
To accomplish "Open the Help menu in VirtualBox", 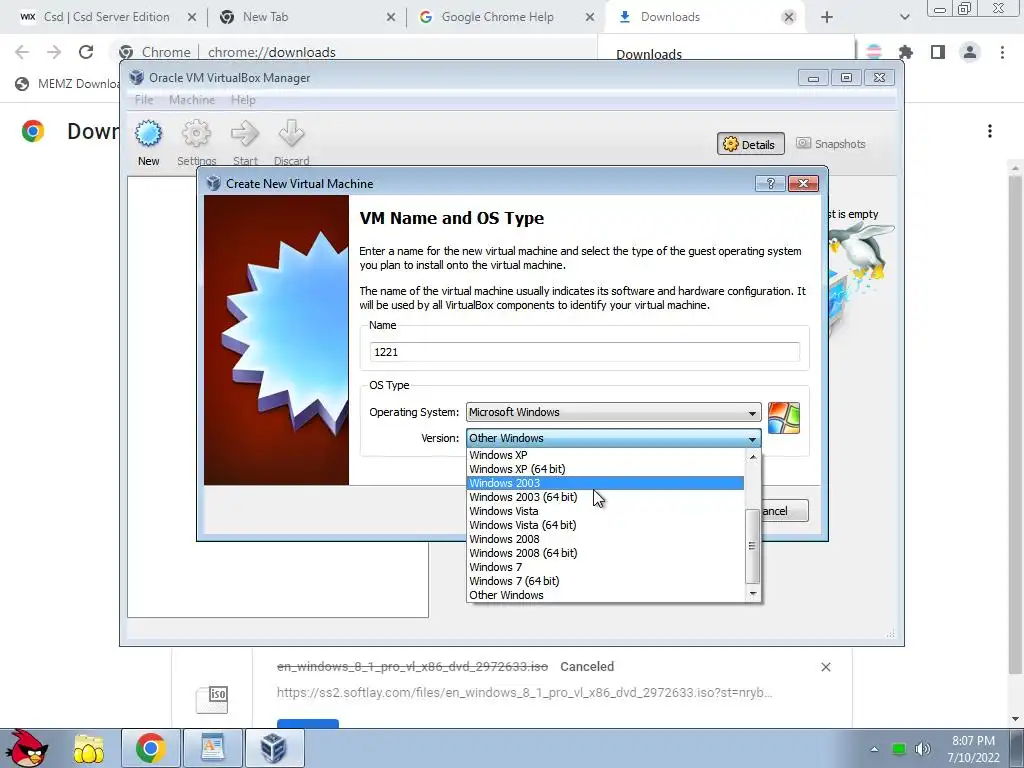I will tap(243, 100).
